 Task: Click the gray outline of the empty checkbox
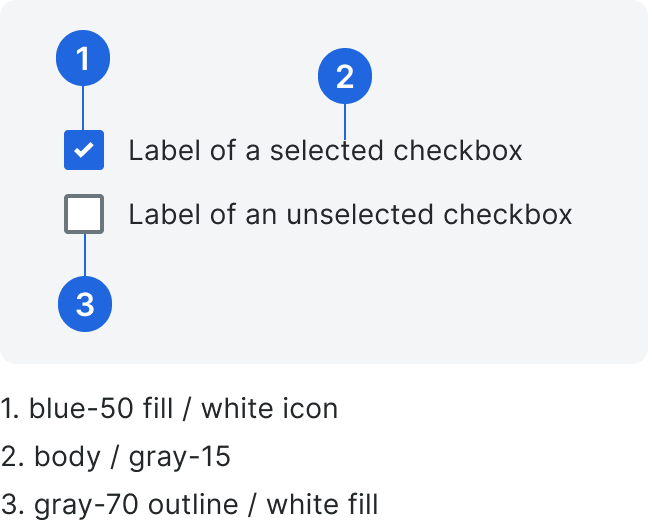66,214
